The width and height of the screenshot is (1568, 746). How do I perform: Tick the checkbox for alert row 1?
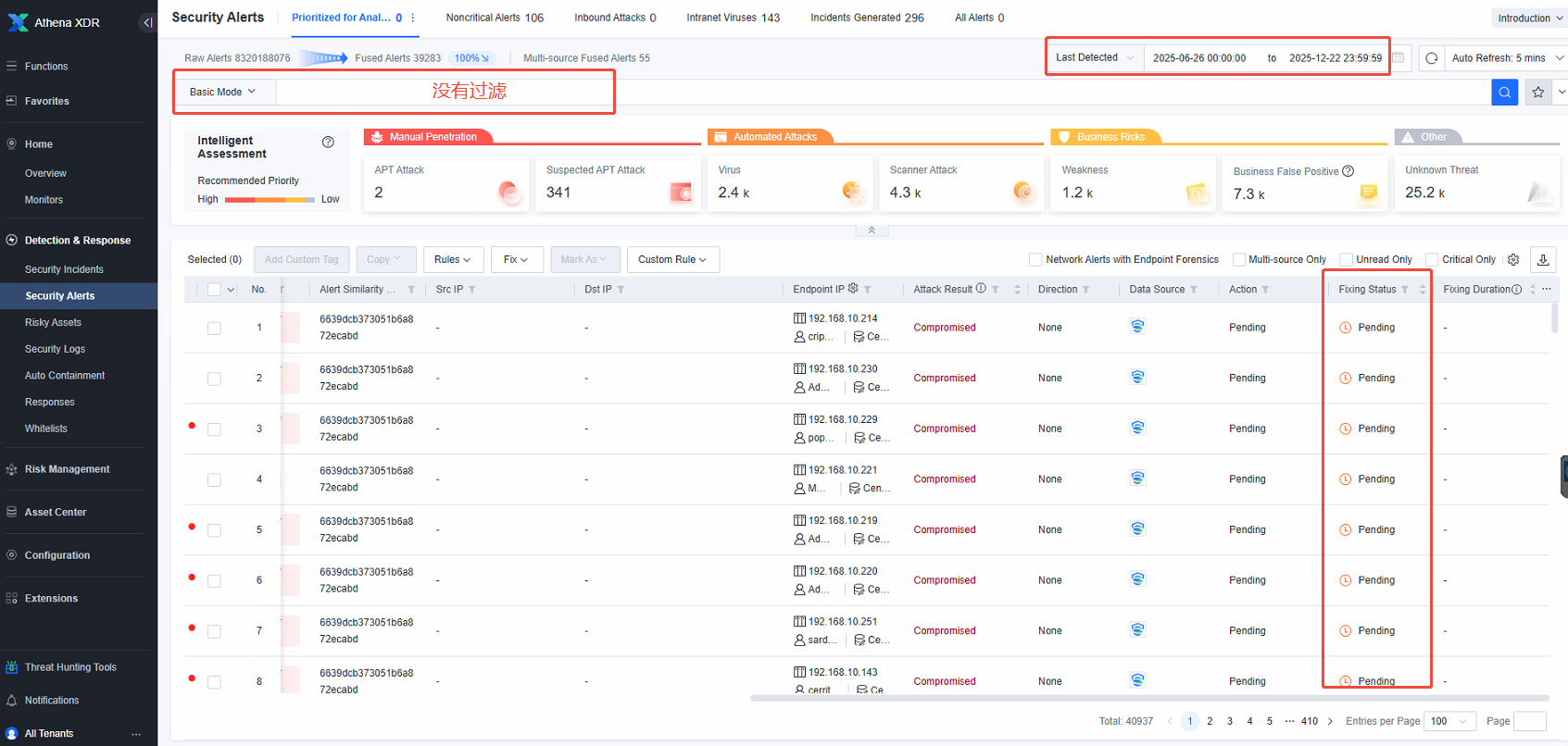214,328
